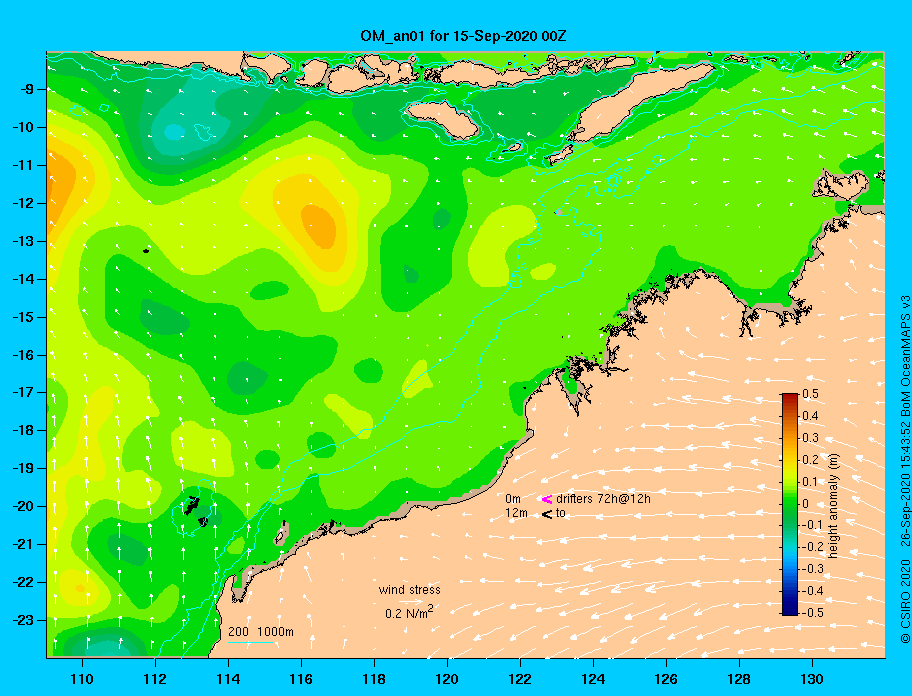Screen dimensions: 912x696
Task: Click longitude label 124 on bottom axis
Action: (593, 679)
